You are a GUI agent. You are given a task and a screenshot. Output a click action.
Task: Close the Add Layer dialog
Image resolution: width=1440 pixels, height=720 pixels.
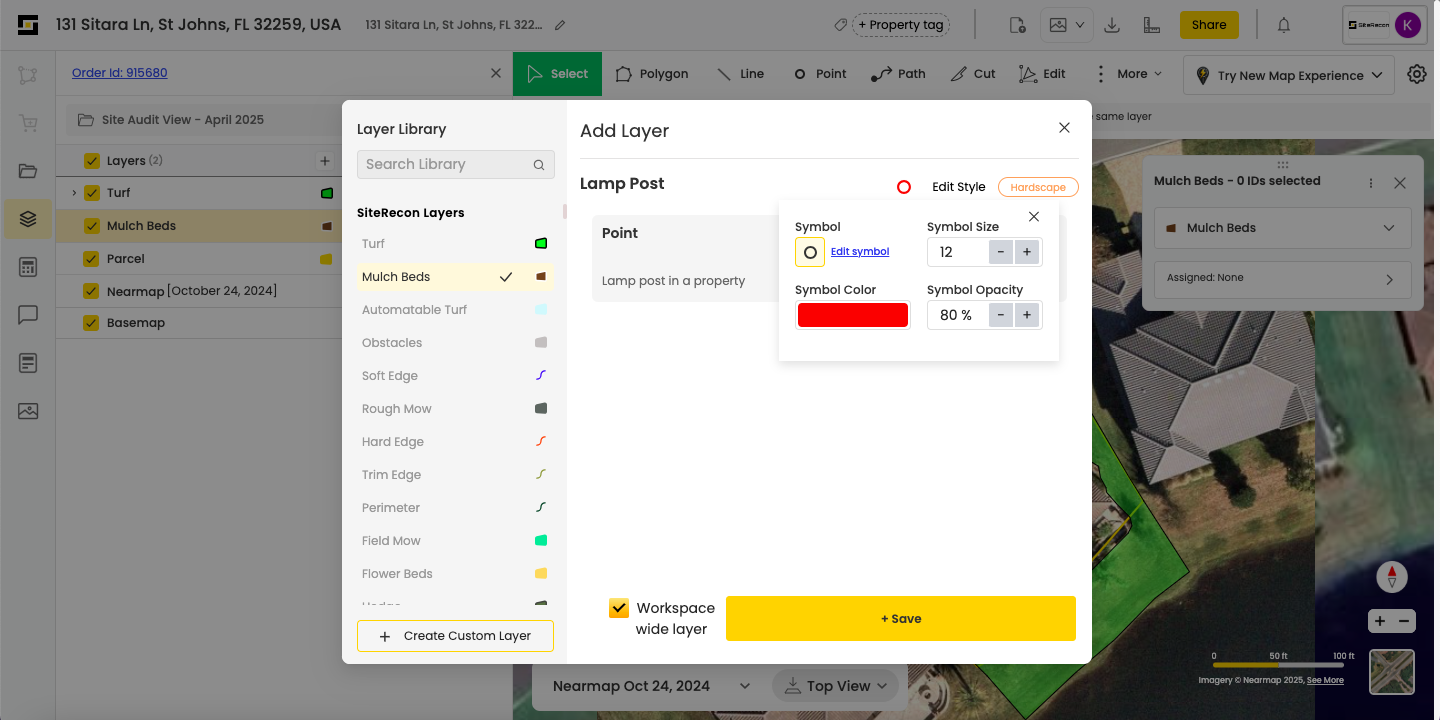1064,128
